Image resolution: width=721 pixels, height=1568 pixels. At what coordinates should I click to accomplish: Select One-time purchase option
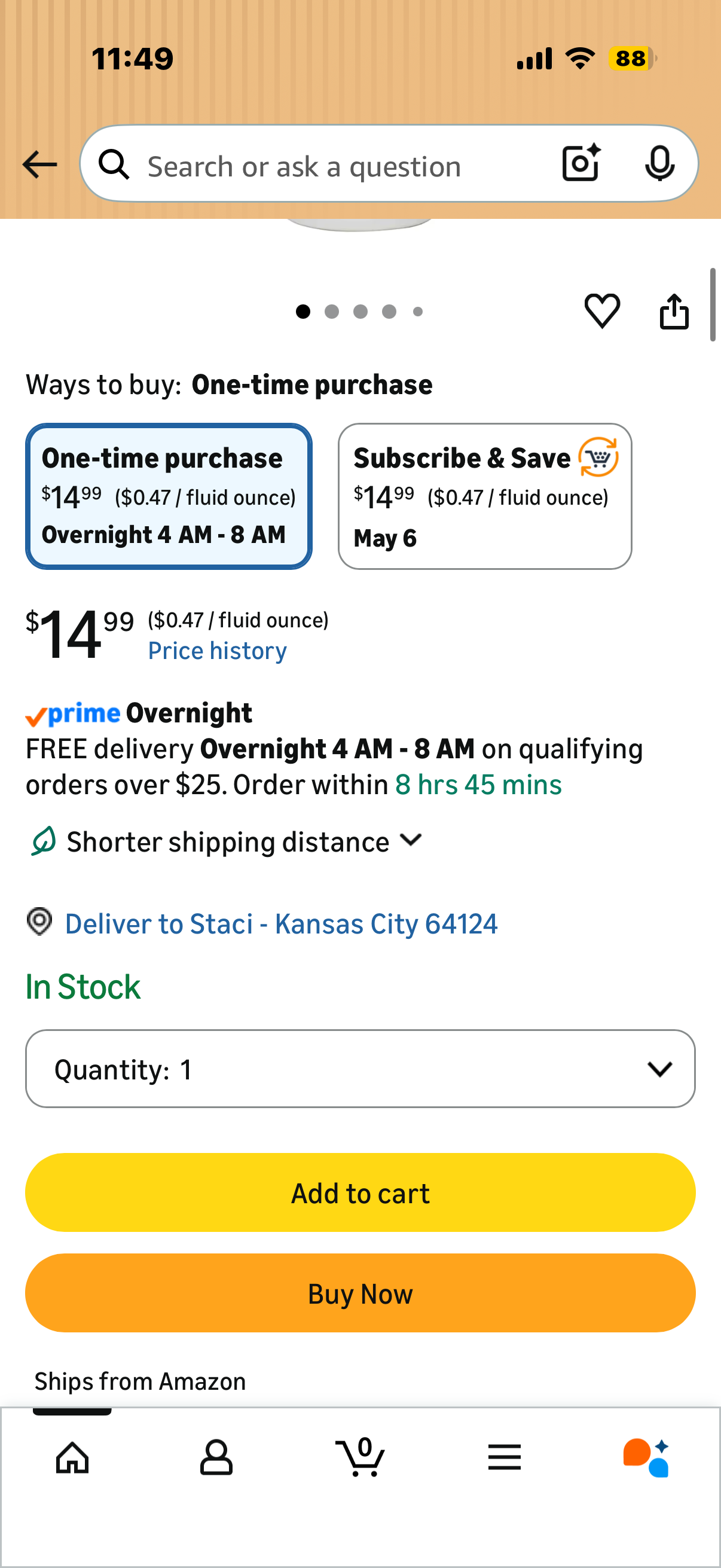click(x=169, y=496)
